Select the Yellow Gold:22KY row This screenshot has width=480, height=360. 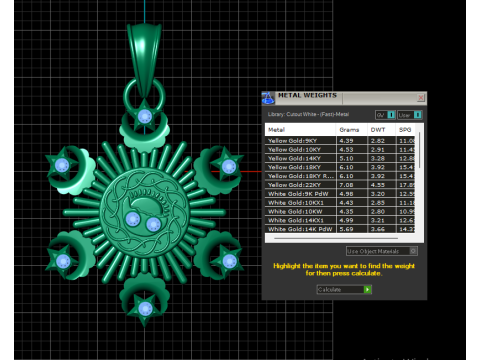coord(340,185)
